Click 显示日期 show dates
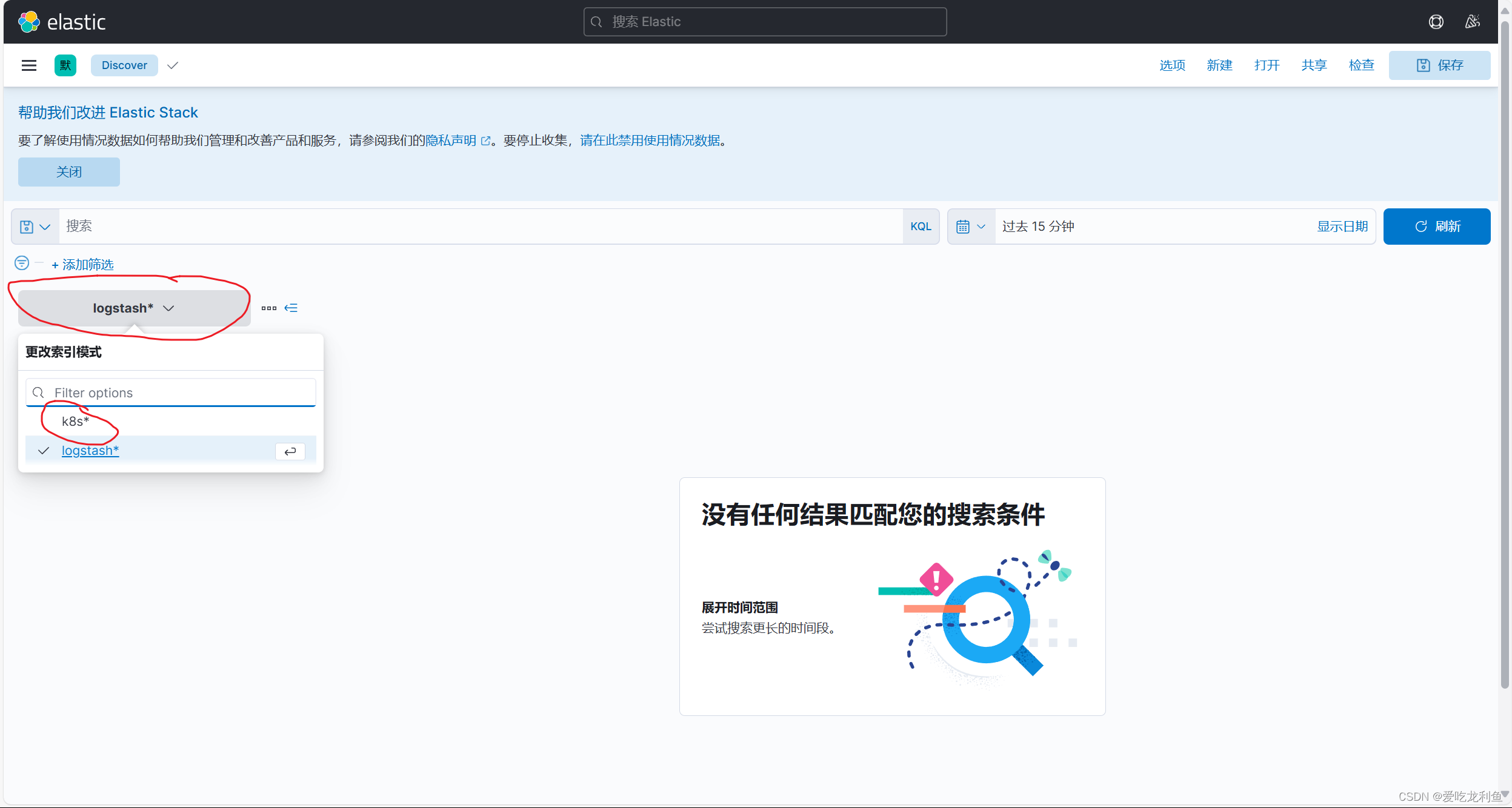The height and width of the screenshot is (808, 1512). point(1342,227)
